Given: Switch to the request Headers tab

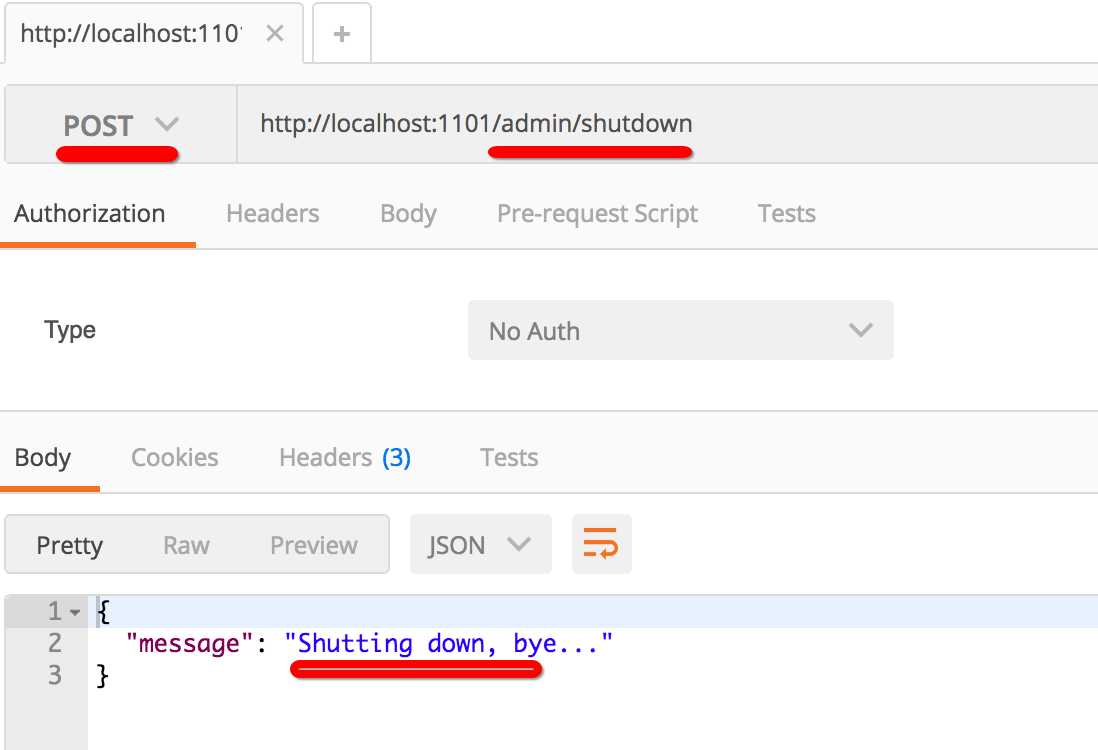Looking at the screenshot, I should (x=273, y=214).
